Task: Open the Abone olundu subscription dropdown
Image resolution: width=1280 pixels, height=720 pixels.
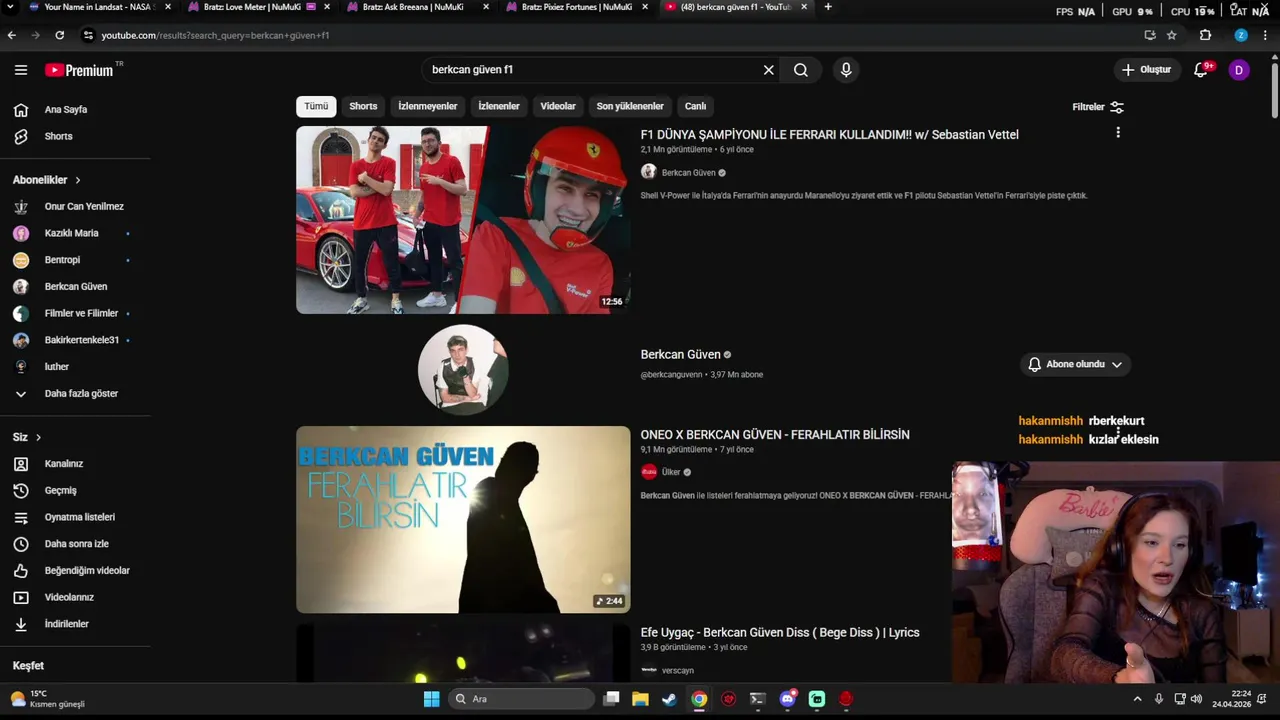Action: (1075, 364)
